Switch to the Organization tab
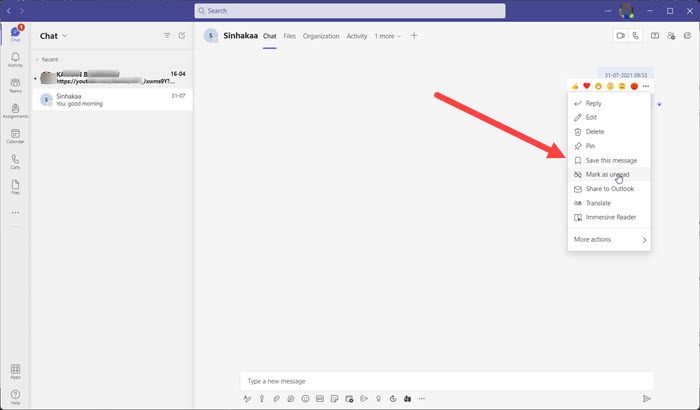 click(x=321, y=36)
